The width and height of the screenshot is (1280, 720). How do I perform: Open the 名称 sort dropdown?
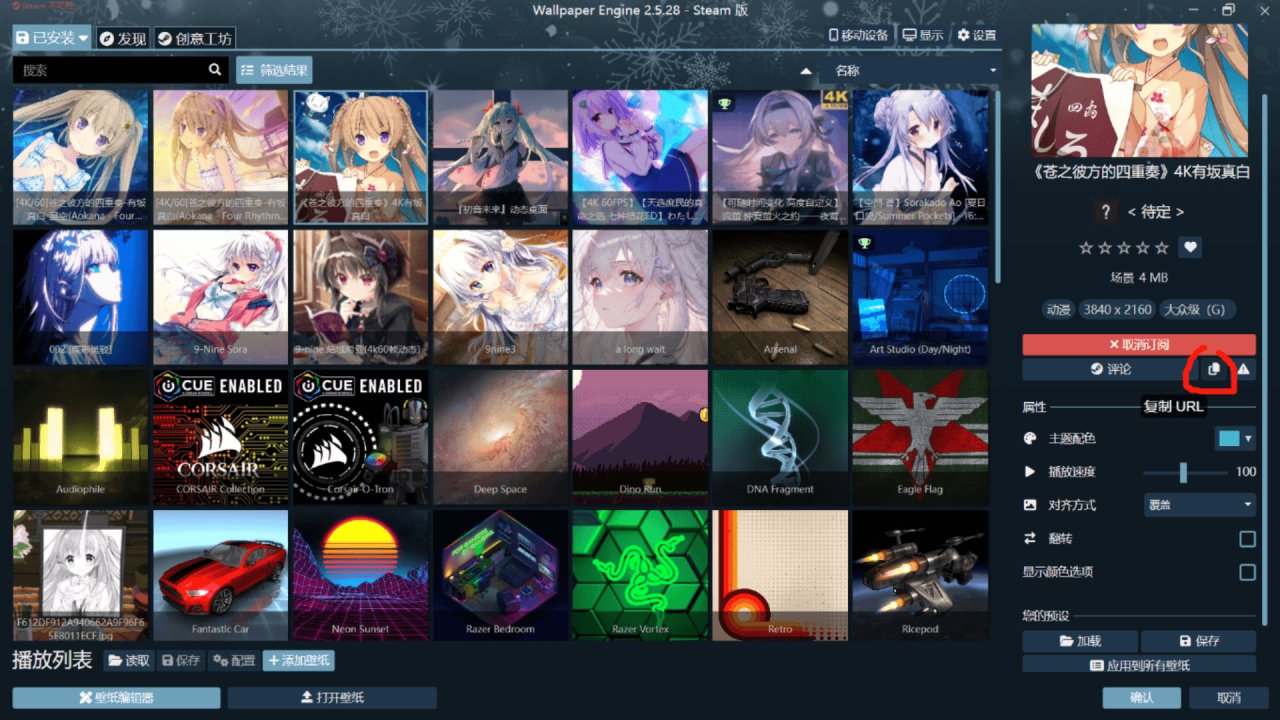pyautogui.click(x=910, y=71)
